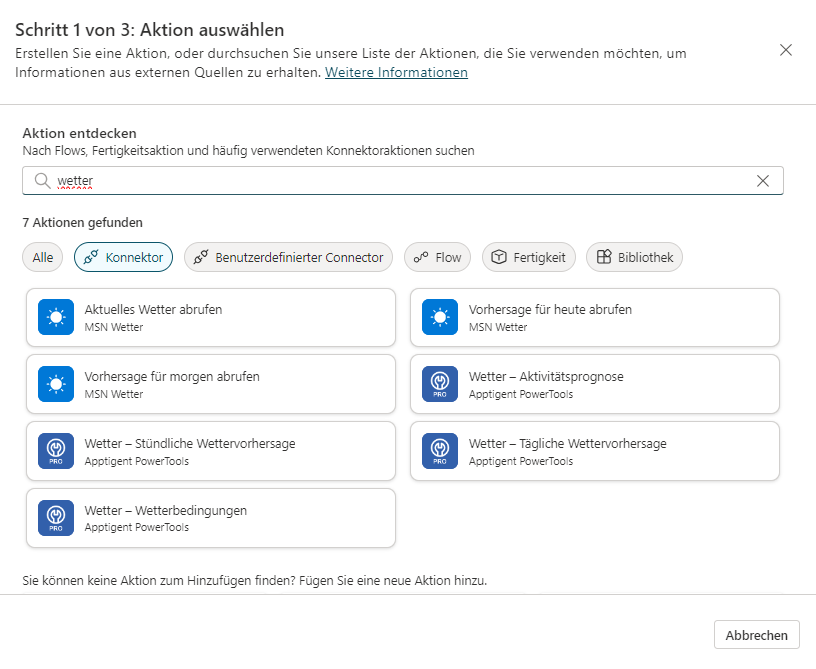
Task: Click the MSN Wetter icon for Vorhersage für morgen
Action: coord(56,385)
